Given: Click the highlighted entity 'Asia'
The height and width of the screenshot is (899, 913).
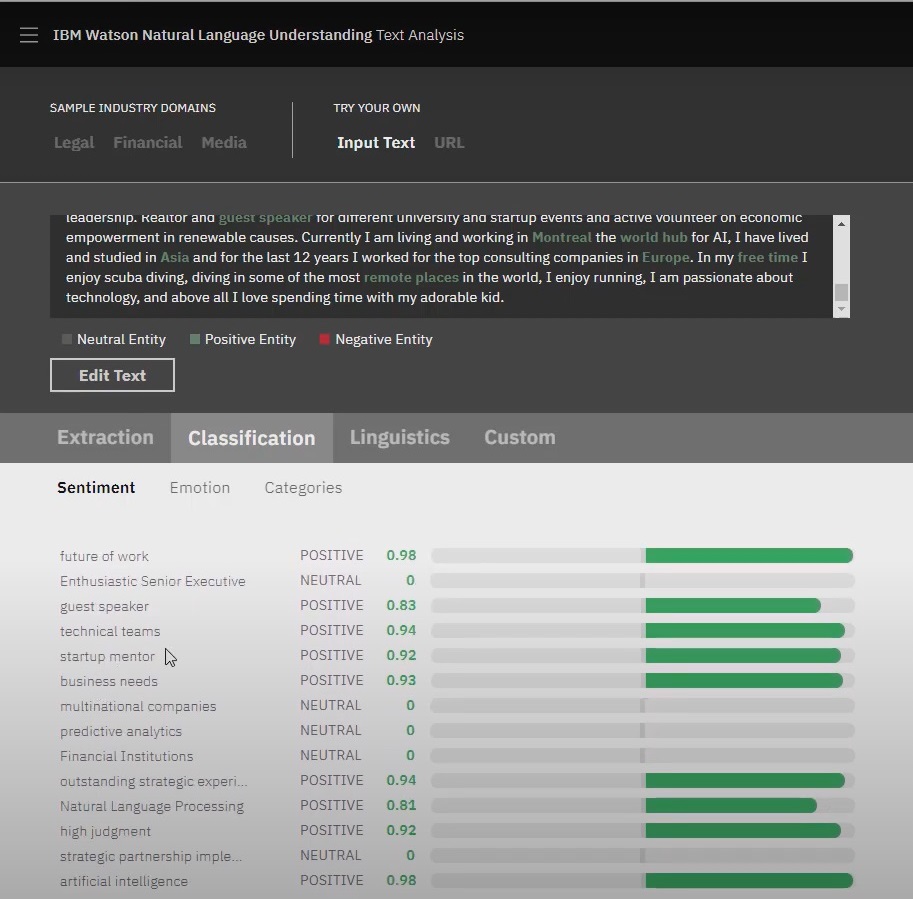Looking at the screenshot, I should tap(175, 257).
